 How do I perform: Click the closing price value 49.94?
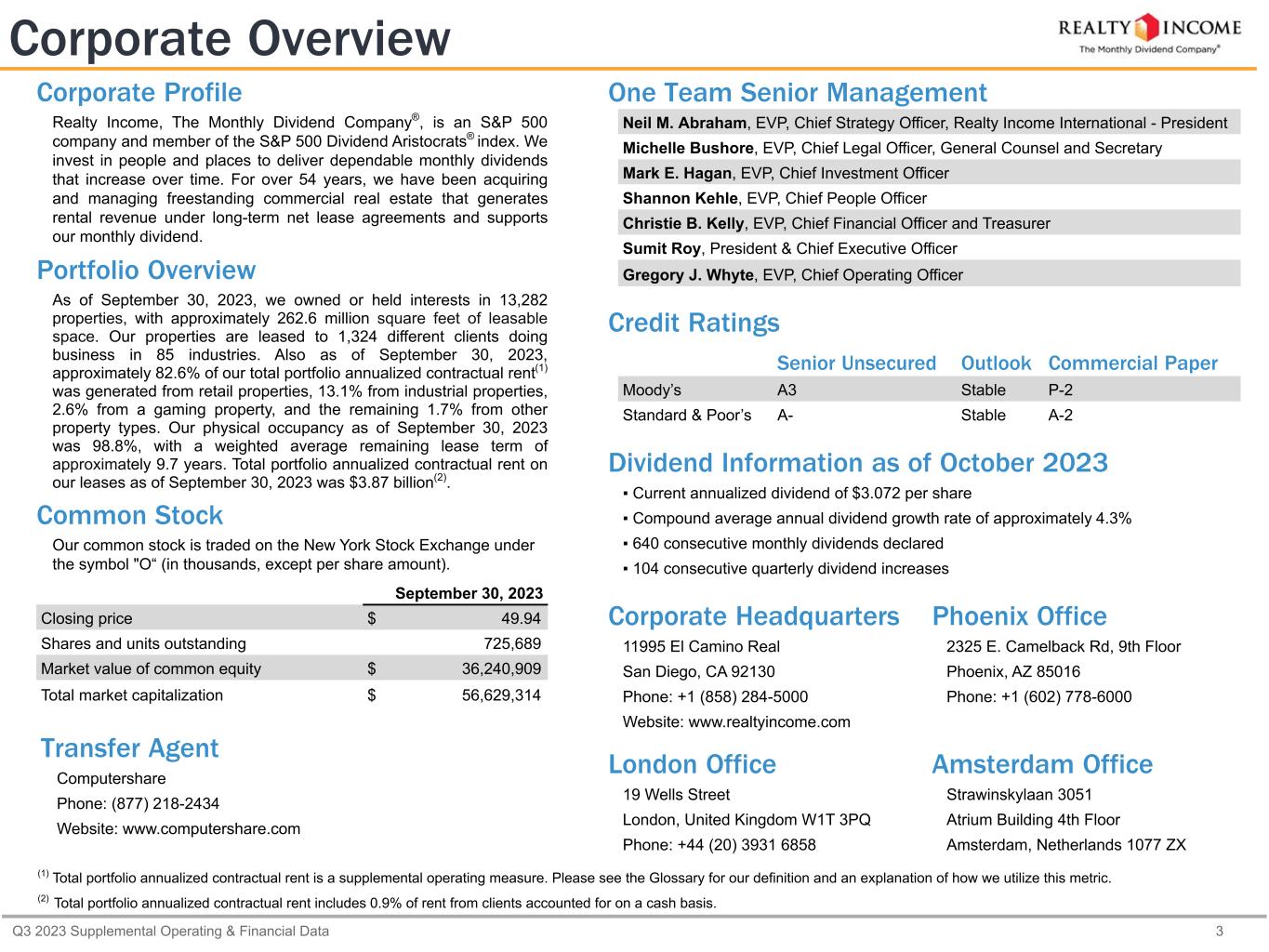point(520,618)
